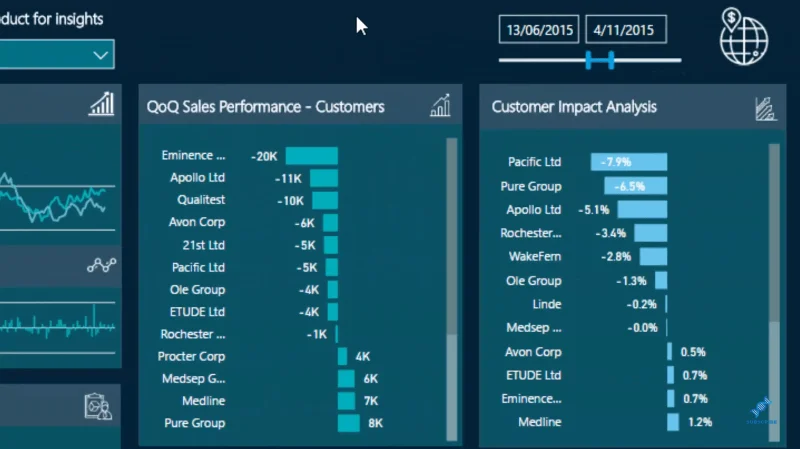Click Ole Group label in Impact Analysis
Screen dimensions: 800x449
point(534,281)
